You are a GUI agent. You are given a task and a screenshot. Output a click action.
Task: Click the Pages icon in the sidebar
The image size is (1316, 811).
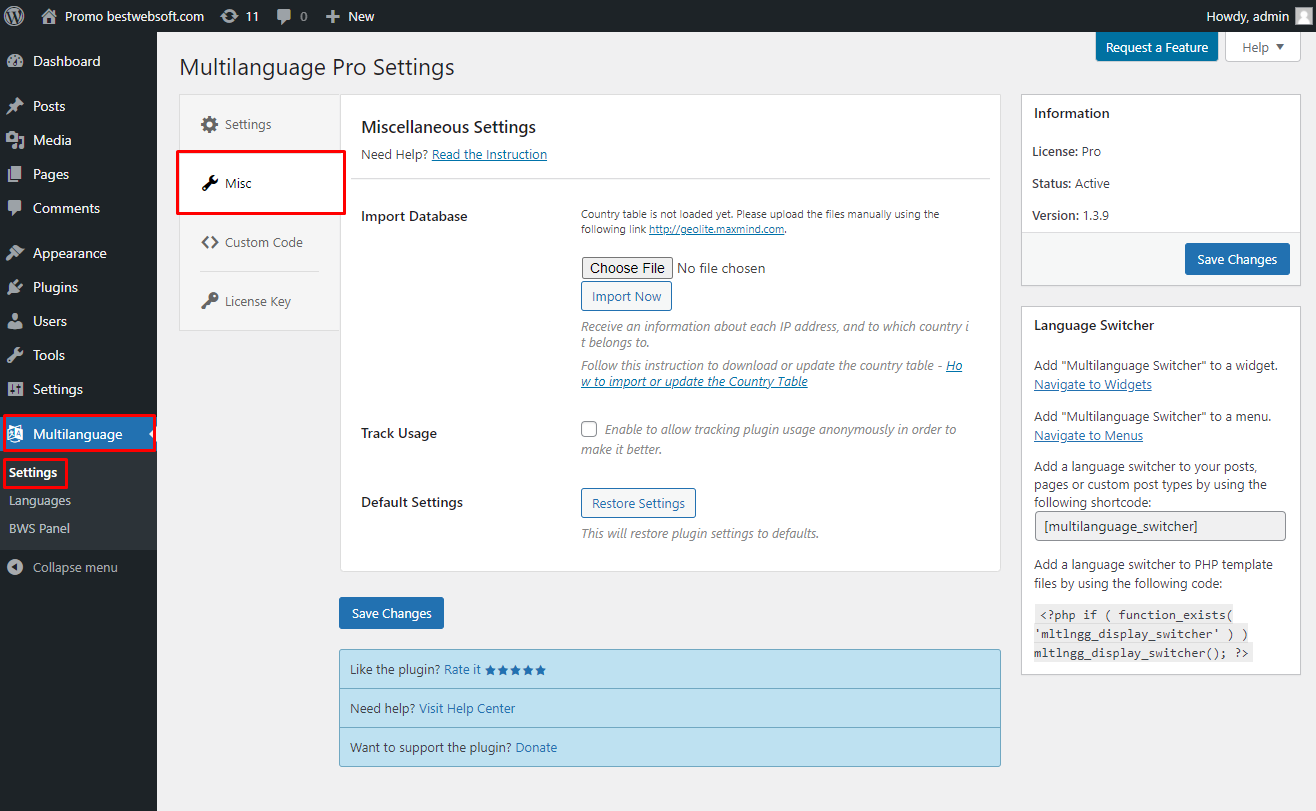point(15,174)
